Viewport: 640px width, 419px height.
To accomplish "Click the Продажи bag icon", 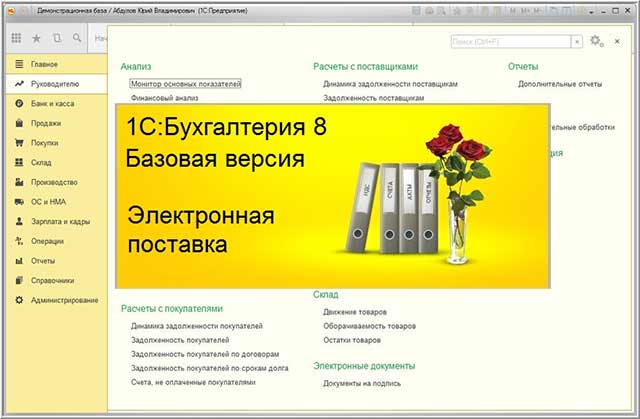I will pyautogui.click(x=19, y=123).
